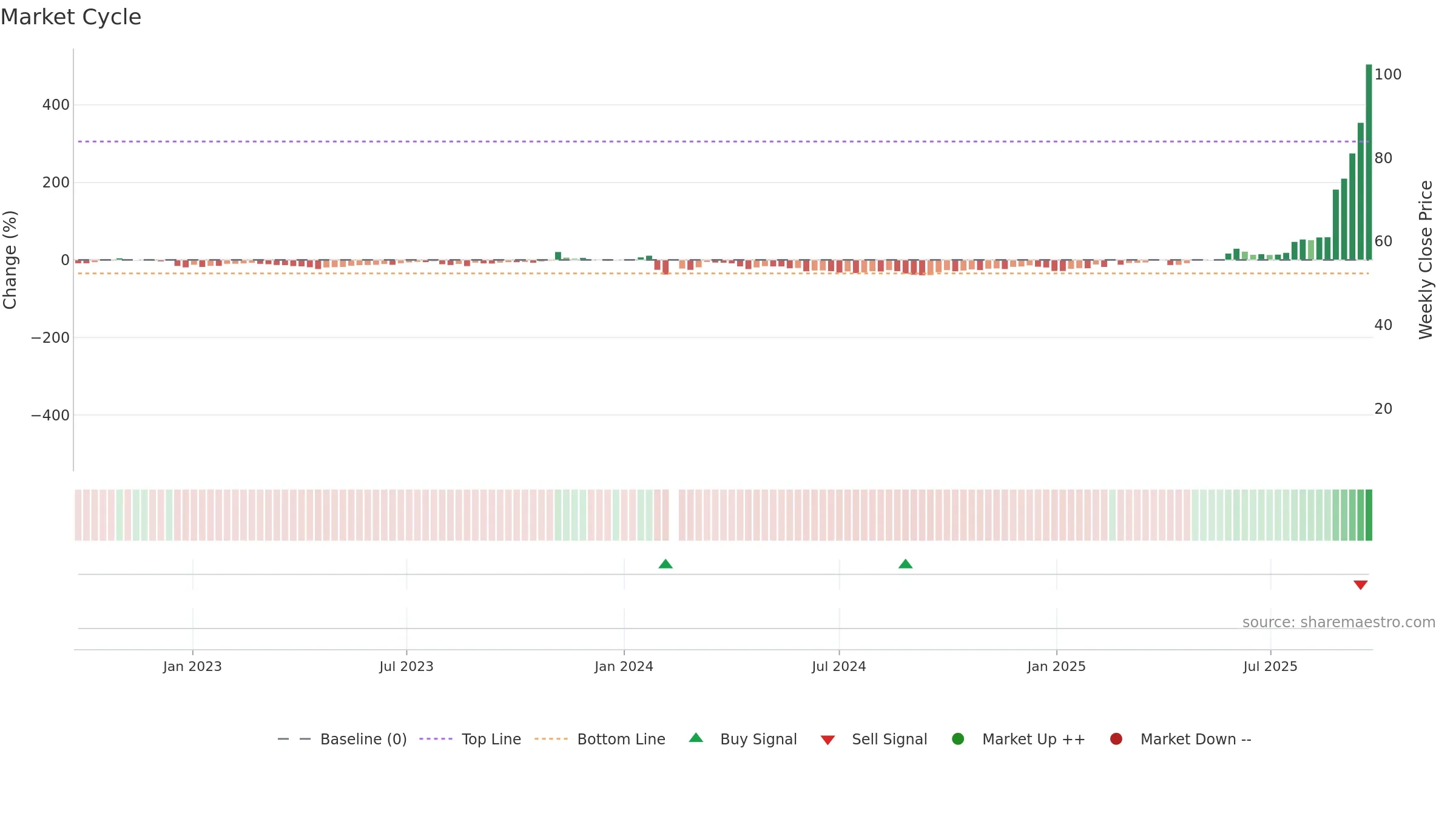Click the −400 tick on the left axis

point(50,416)
